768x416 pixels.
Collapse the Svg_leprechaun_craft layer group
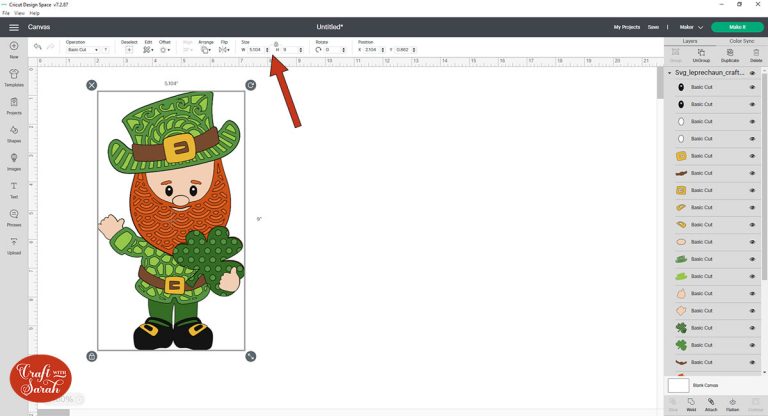669,73
